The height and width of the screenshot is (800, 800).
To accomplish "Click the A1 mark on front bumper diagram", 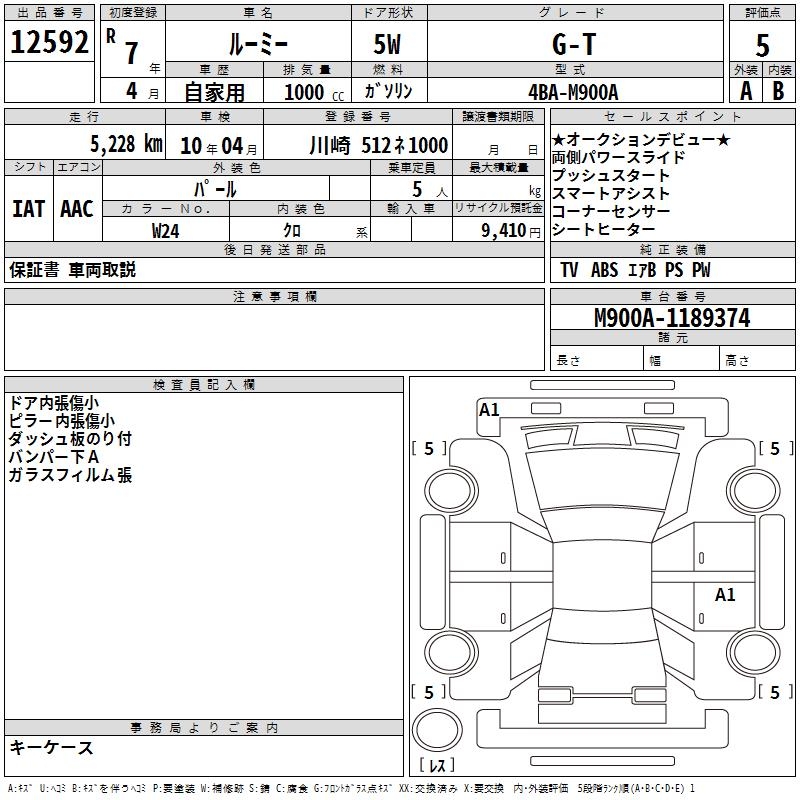I will point(489,410).
